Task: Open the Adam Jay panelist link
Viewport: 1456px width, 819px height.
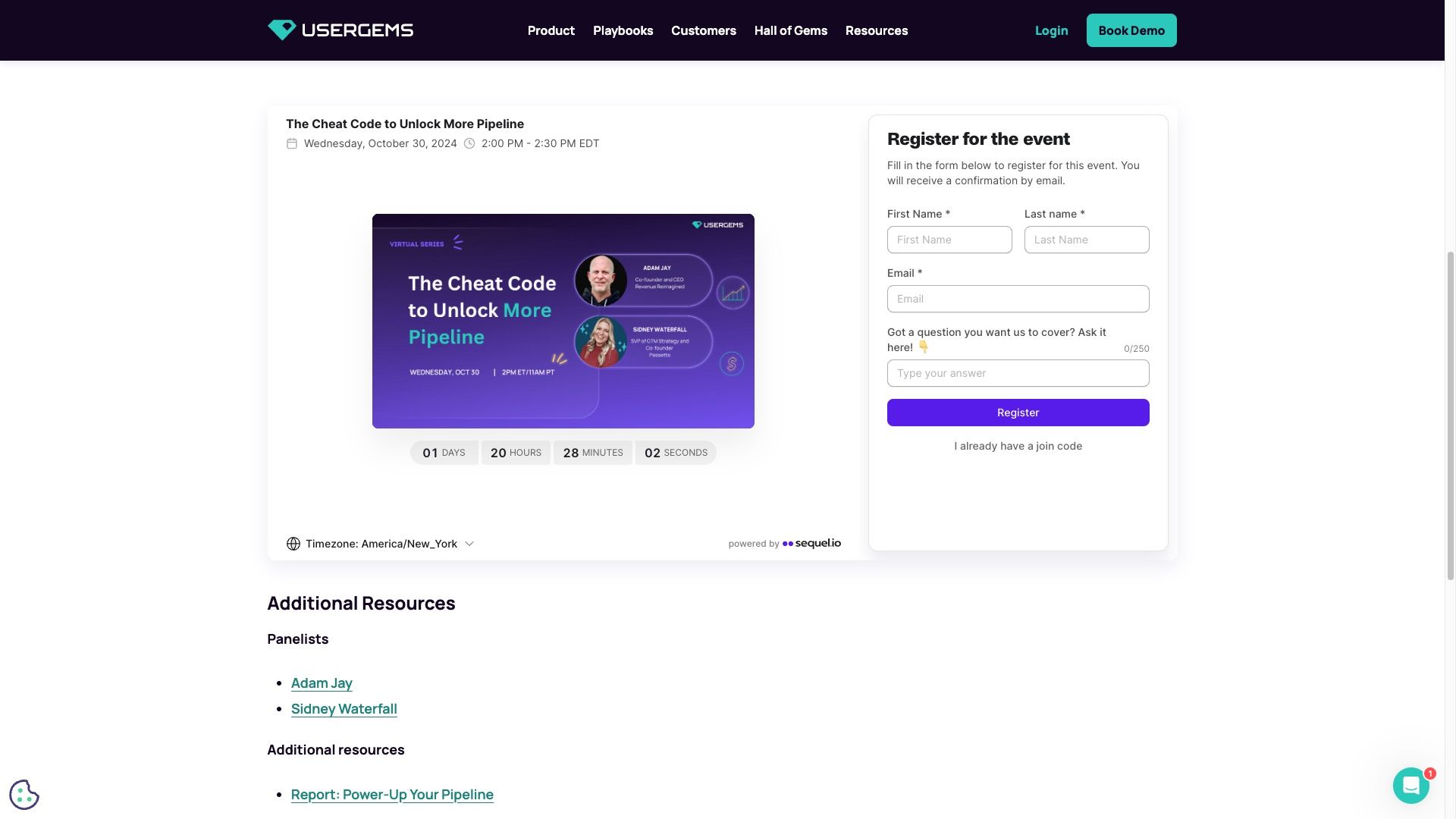Action: [x=322, y=683]
